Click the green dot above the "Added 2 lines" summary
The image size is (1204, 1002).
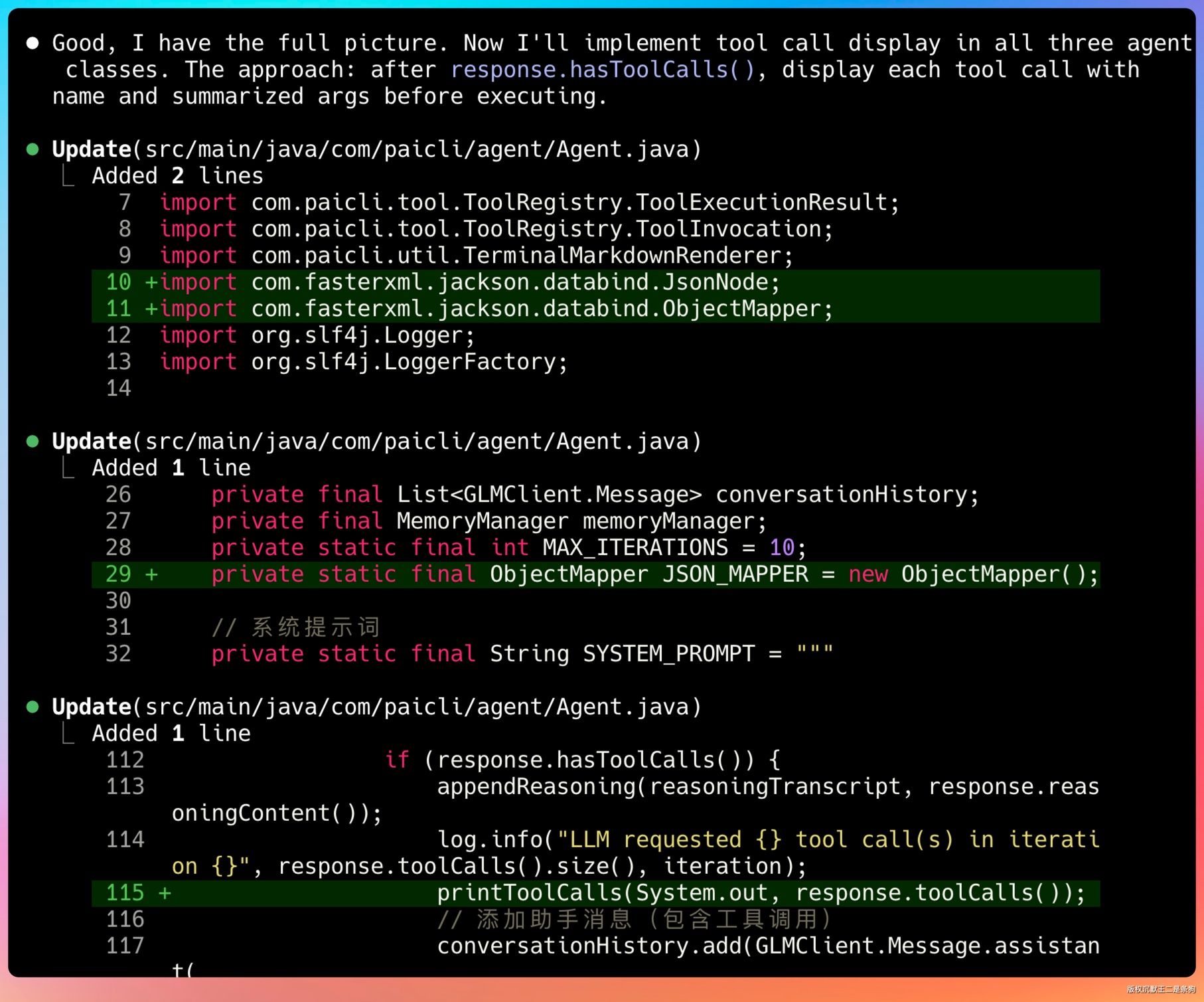33,149
